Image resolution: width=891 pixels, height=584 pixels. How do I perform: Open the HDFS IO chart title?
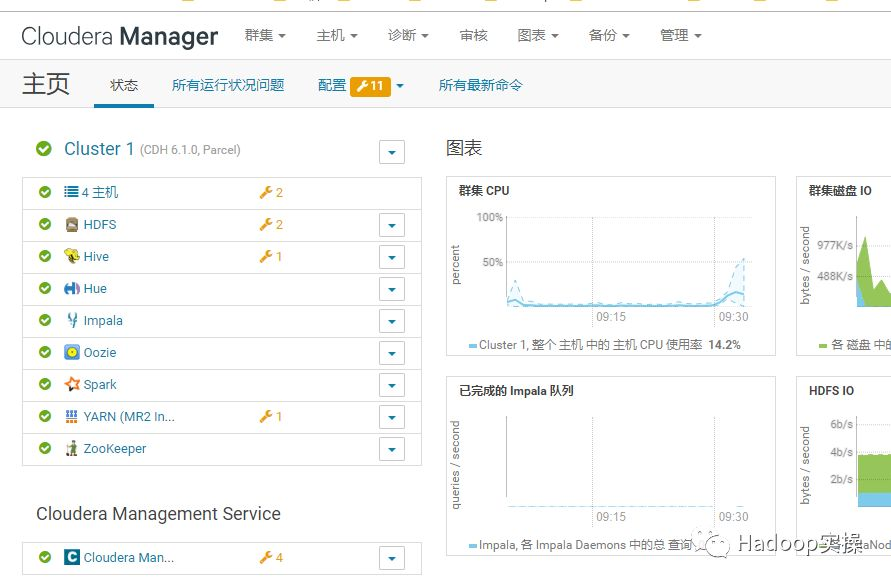coord(831,391)
